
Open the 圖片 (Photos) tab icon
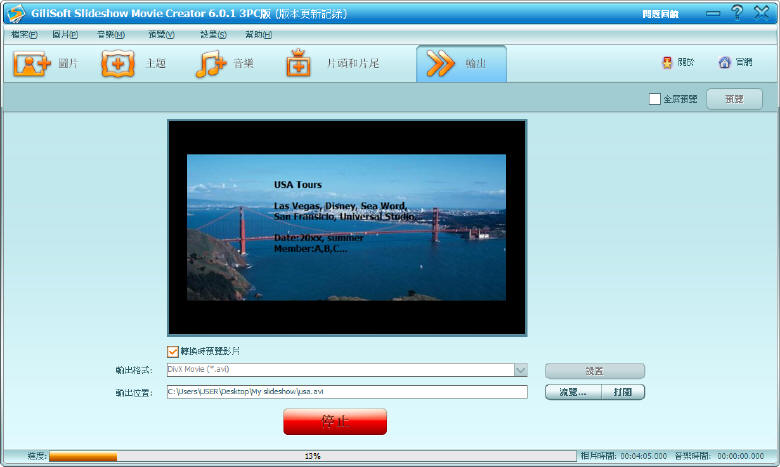coord(32,63)
